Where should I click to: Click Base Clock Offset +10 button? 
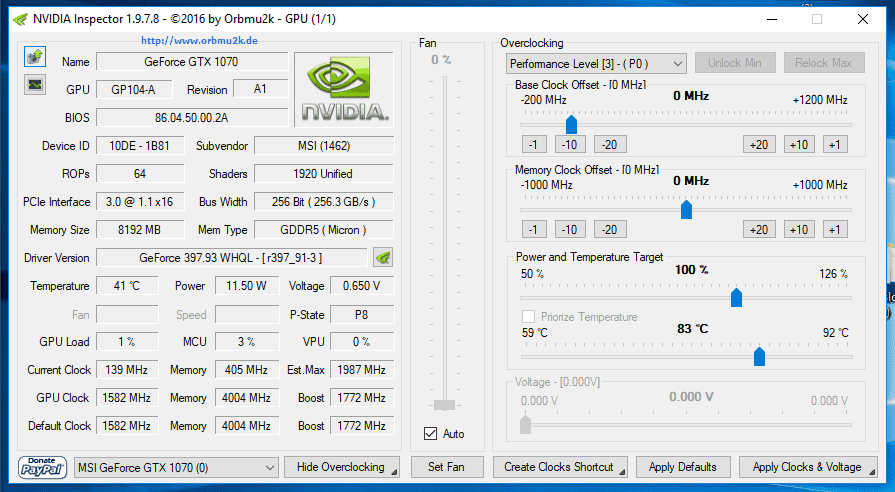pos(799,144)
